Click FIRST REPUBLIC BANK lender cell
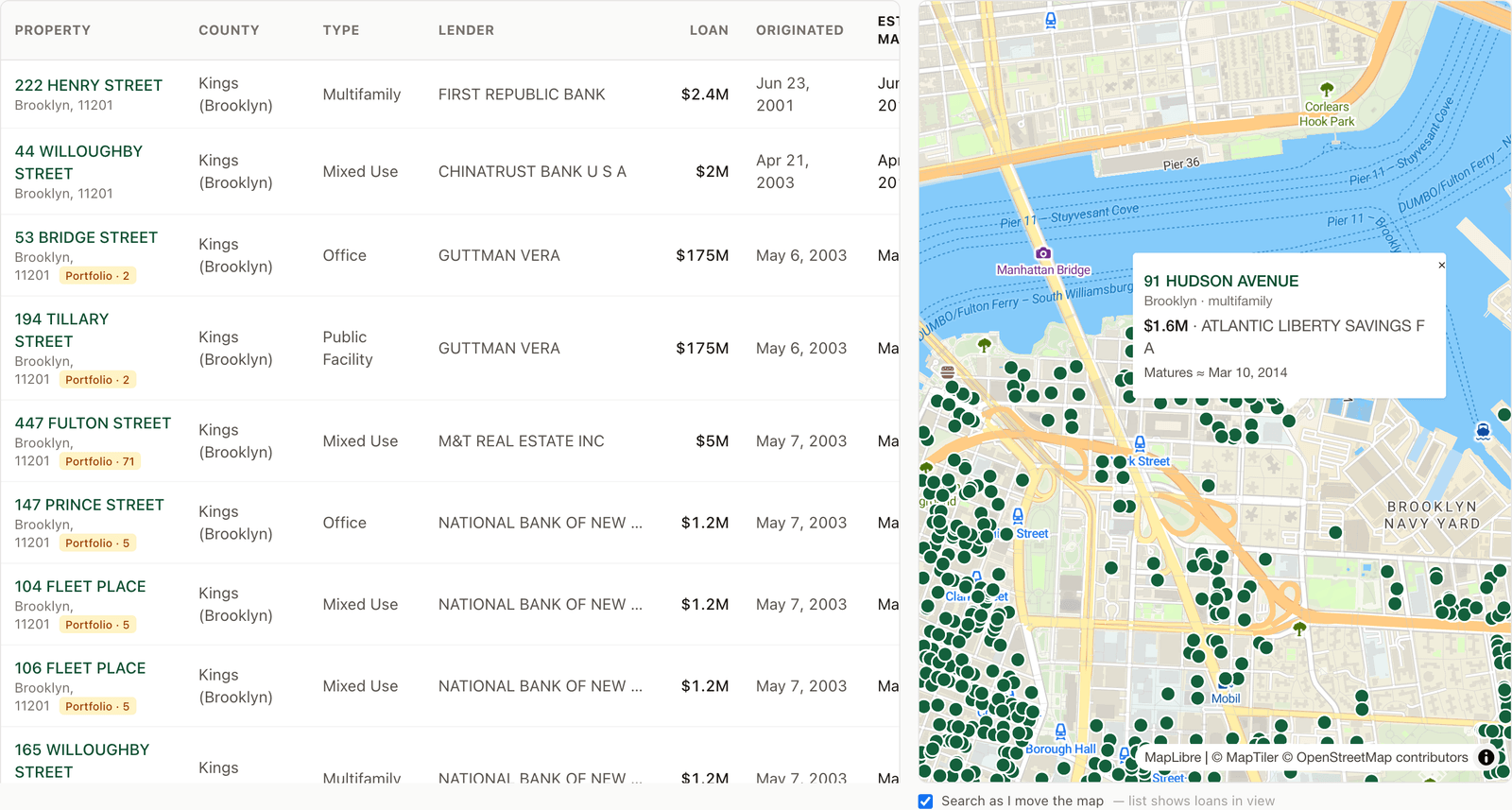1512x810 pixels. click(522, 95)
